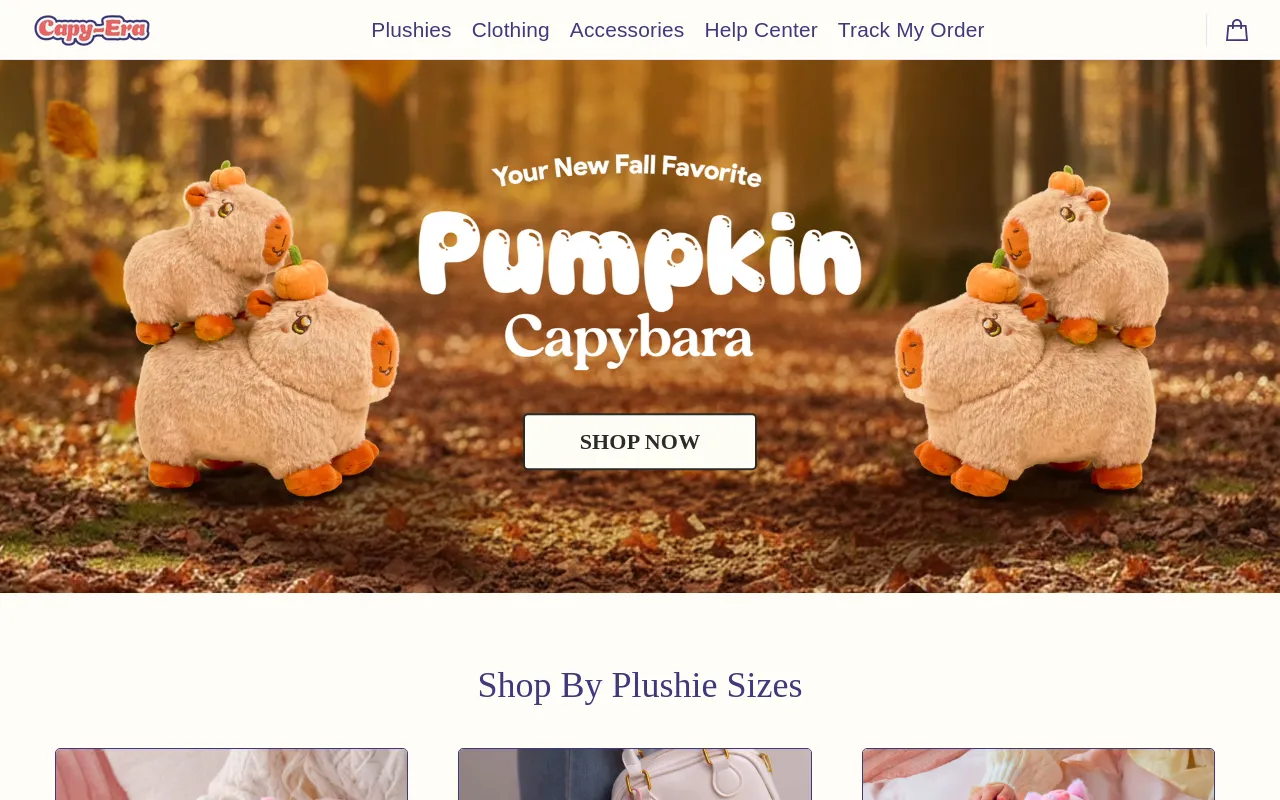The width and height of the screenshot is (1280, 800).
Task: Click Your New Fall Favorite tagline
Action: click(627, 171)
